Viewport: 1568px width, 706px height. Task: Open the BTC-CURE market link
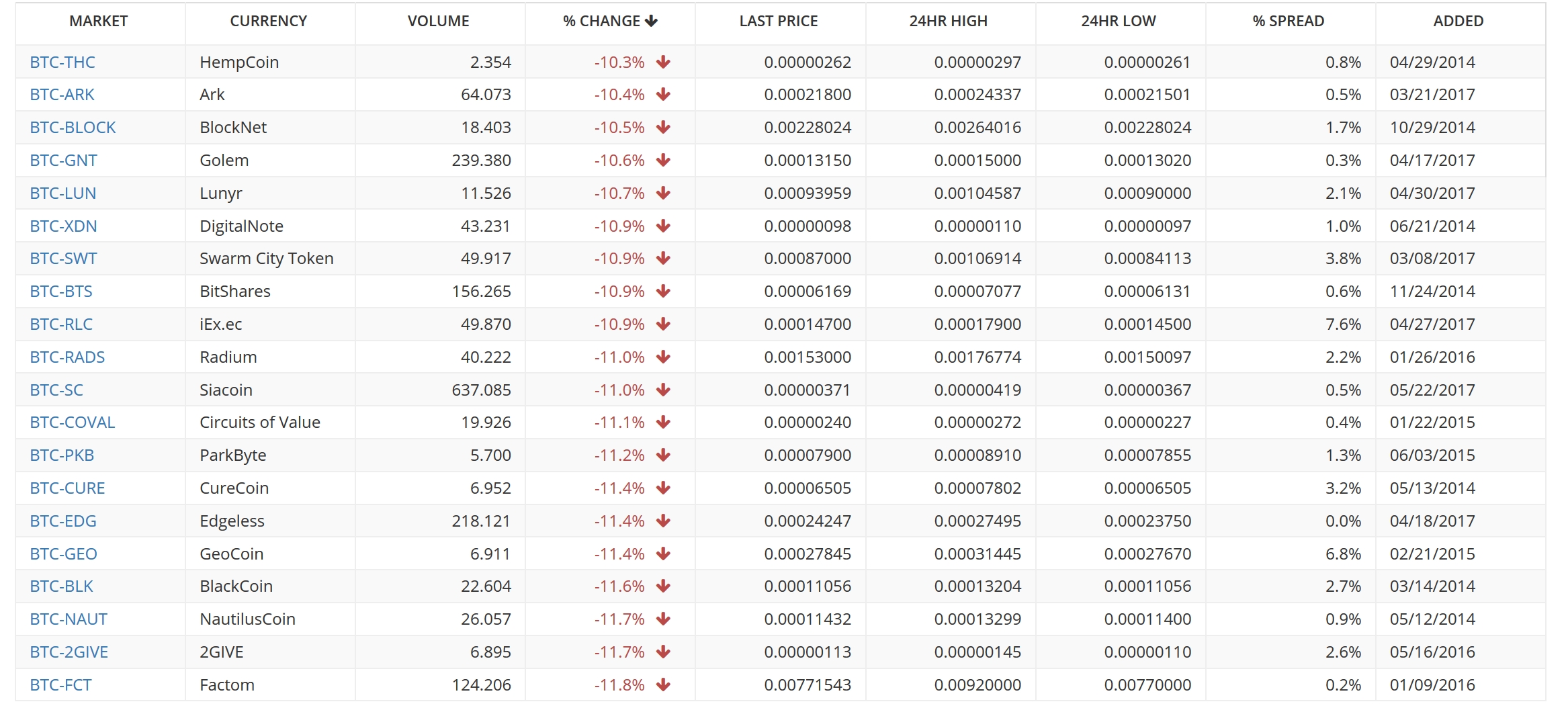67,488
